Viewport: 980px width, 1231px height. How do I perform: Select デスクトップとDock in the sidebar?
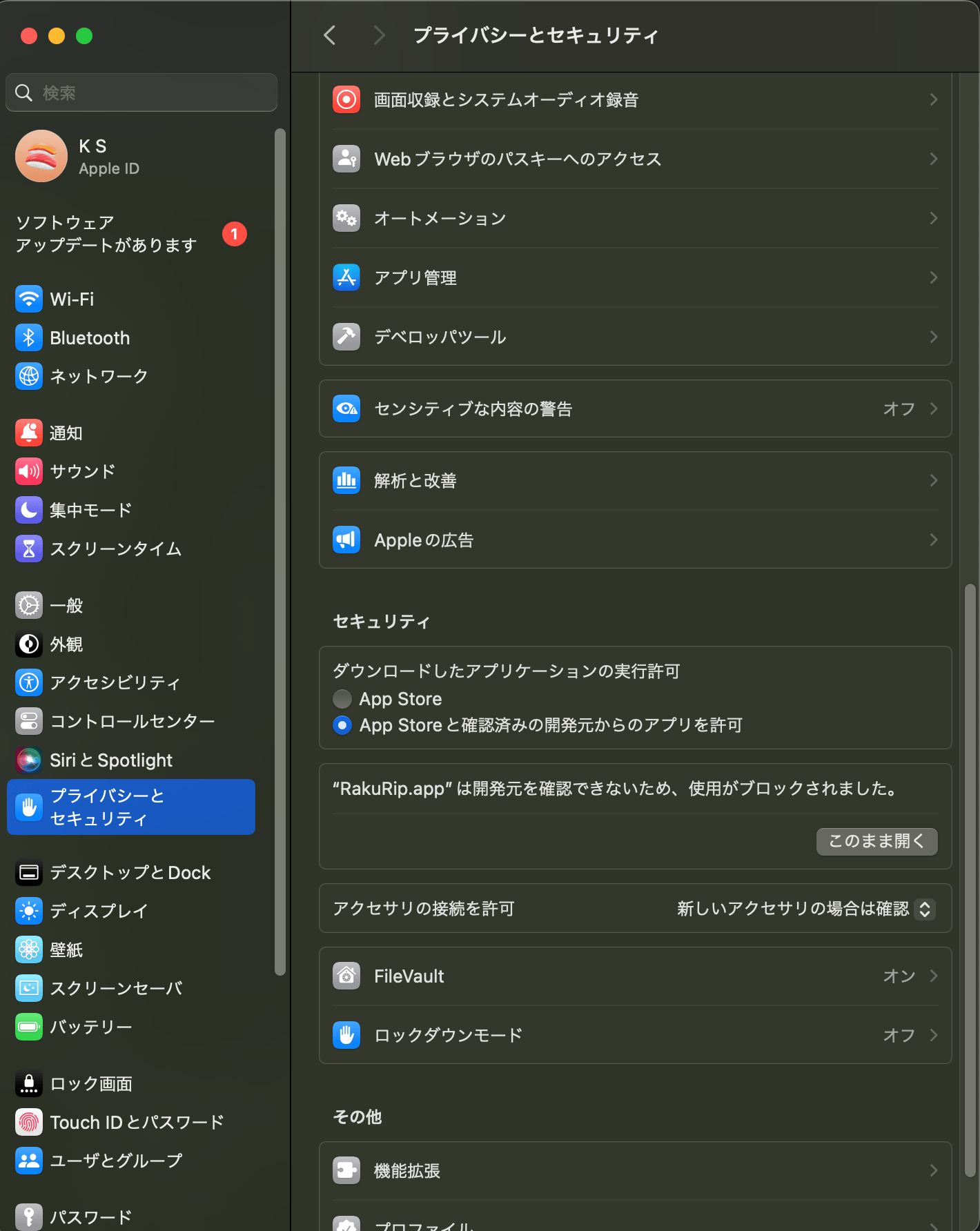(x=130, y=873)
